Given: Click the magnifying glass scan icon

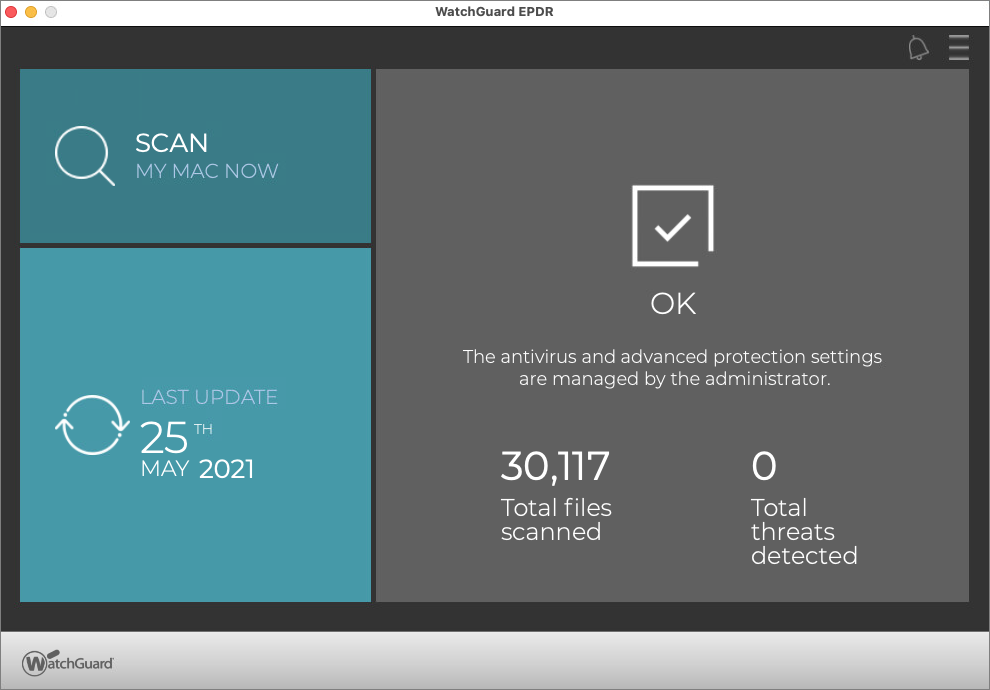Looking at the screenshot, I should coord(85,157).
